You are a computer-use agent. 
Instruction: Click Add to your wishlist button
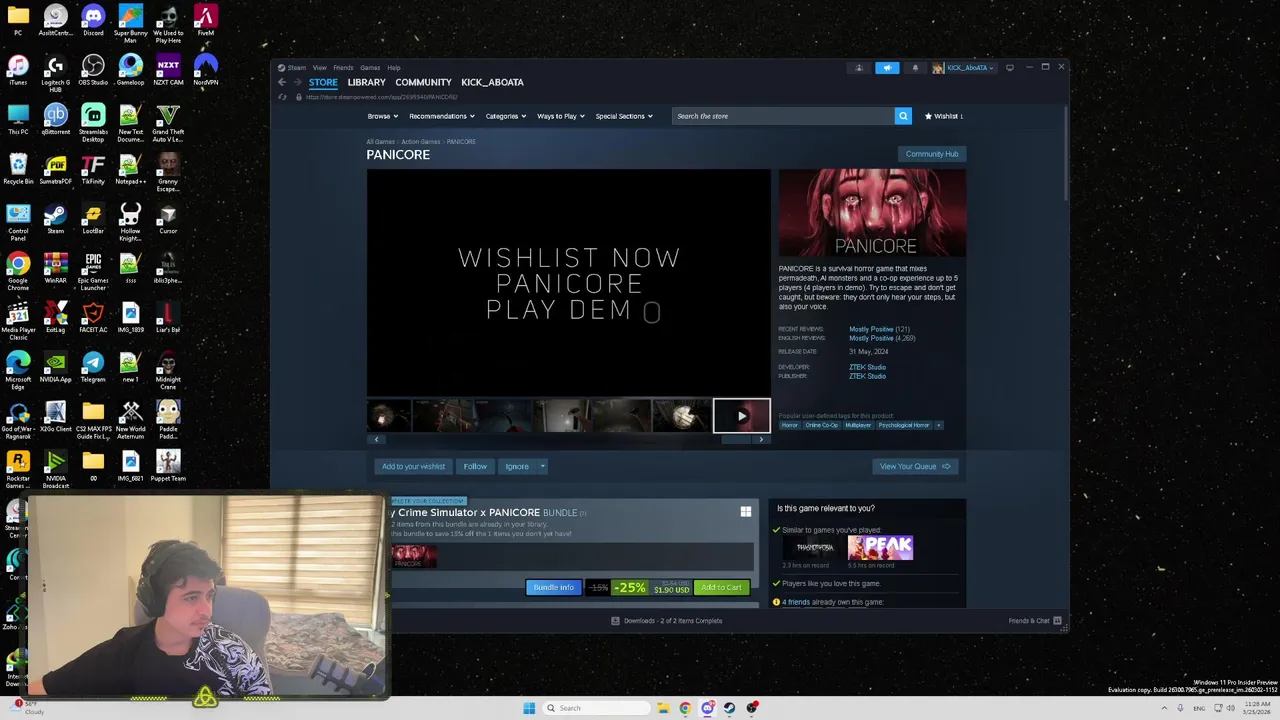click(x=413, y=466)
